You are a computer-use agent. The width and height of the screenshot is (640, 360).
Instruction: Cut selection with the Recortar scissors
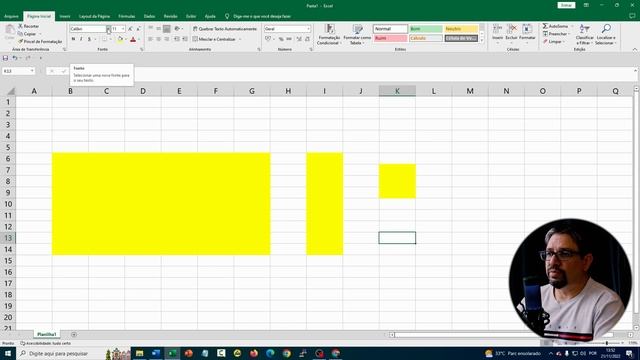[28, 26]
